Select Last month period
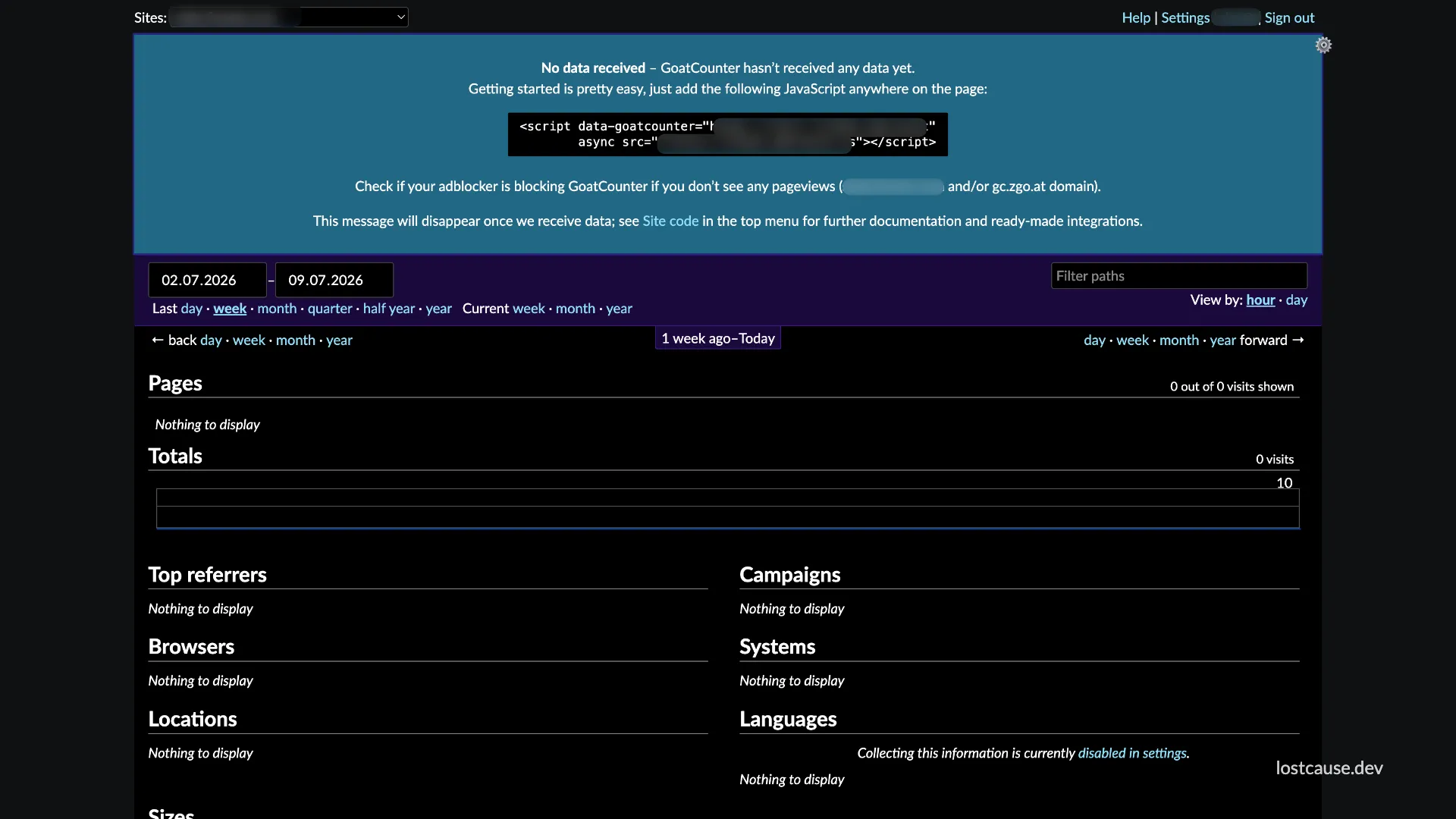Screen dimensions: 1456x819 (x=277, y=309)
